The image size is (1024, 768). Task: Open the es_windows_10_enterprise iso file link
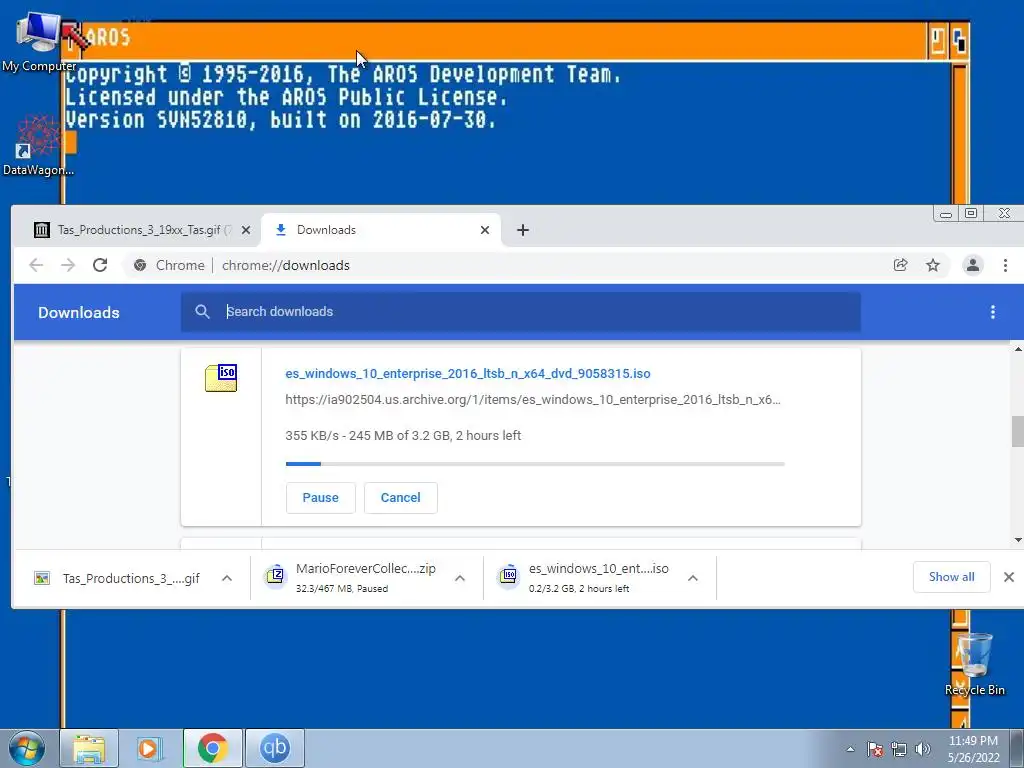tap(468, 374)
